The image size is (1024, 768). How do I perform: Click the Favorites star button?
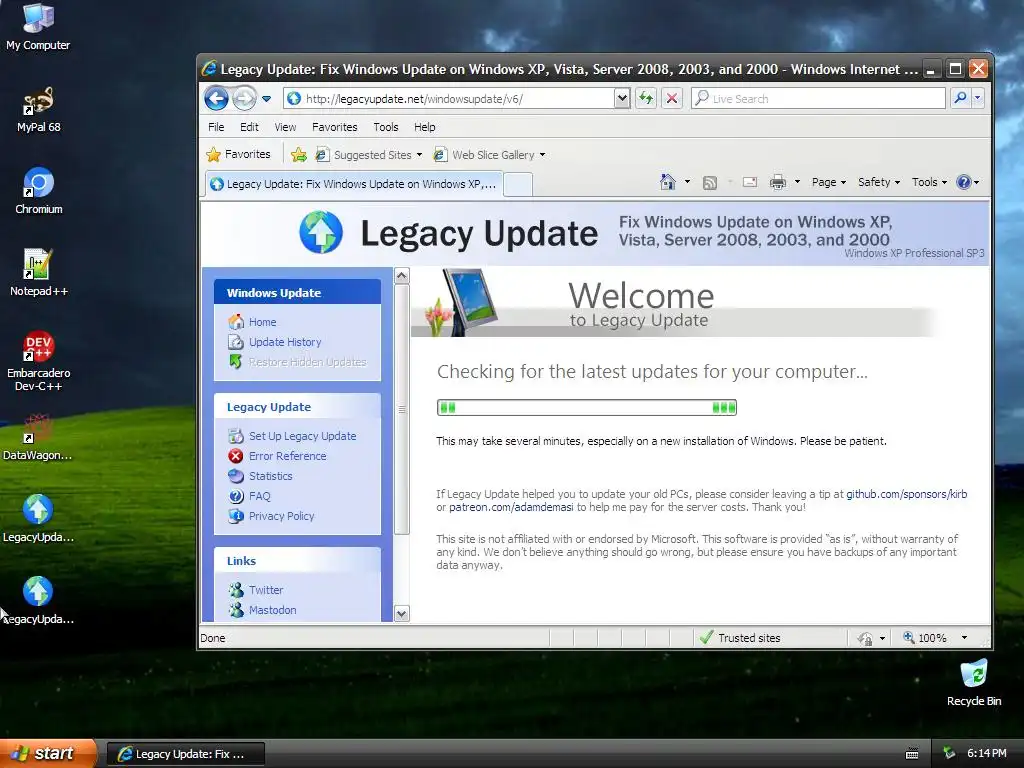(x=238, y=154)
